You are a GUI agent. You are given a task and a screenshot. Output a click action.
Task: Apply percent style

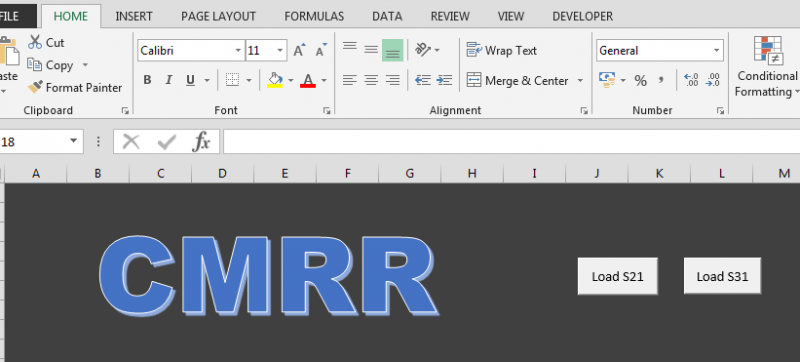(x=640, y=81)
